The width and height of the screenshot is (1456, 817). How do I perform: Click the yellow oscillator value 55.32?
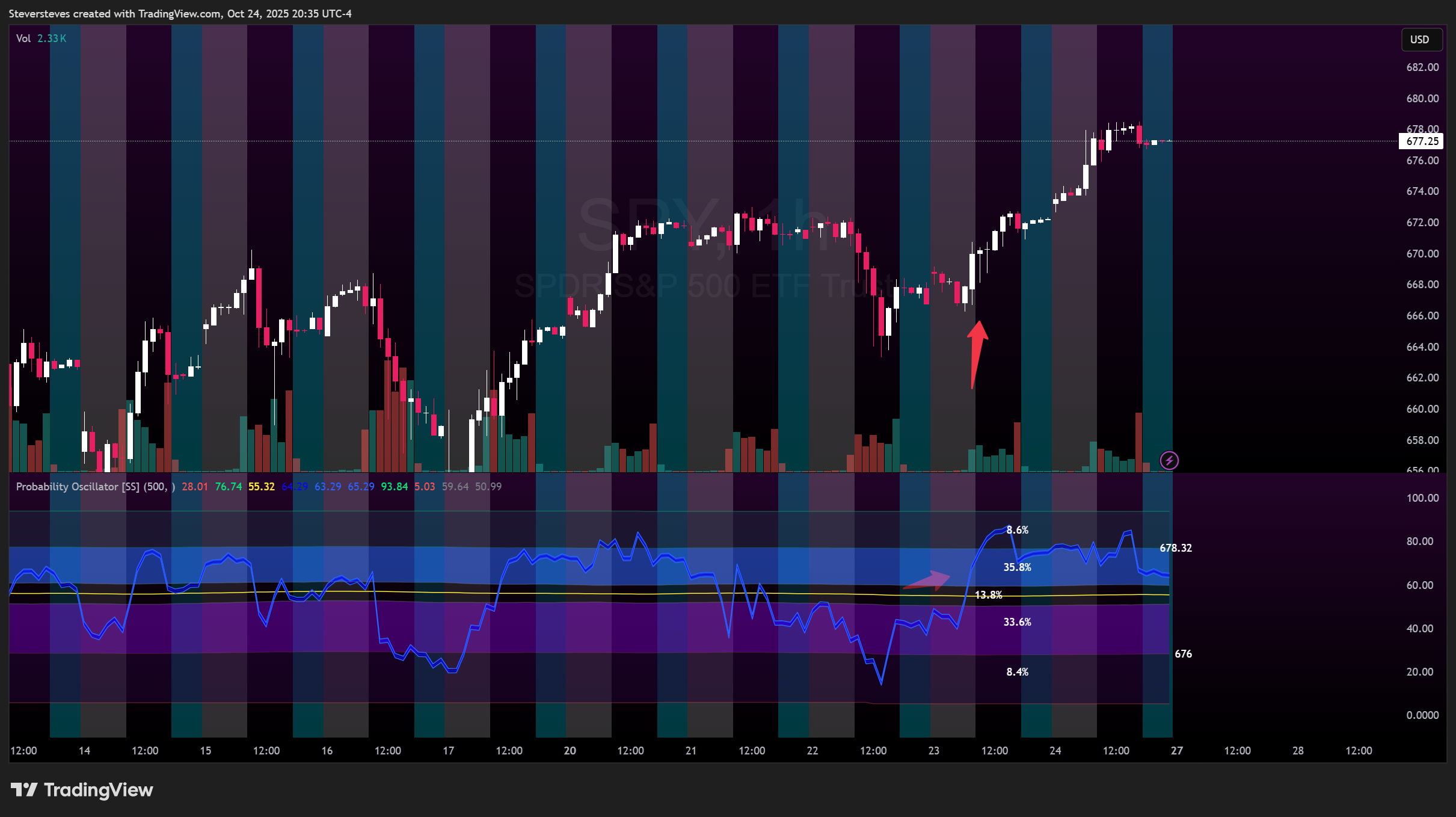pyautogui.click(x=261, y=487)
